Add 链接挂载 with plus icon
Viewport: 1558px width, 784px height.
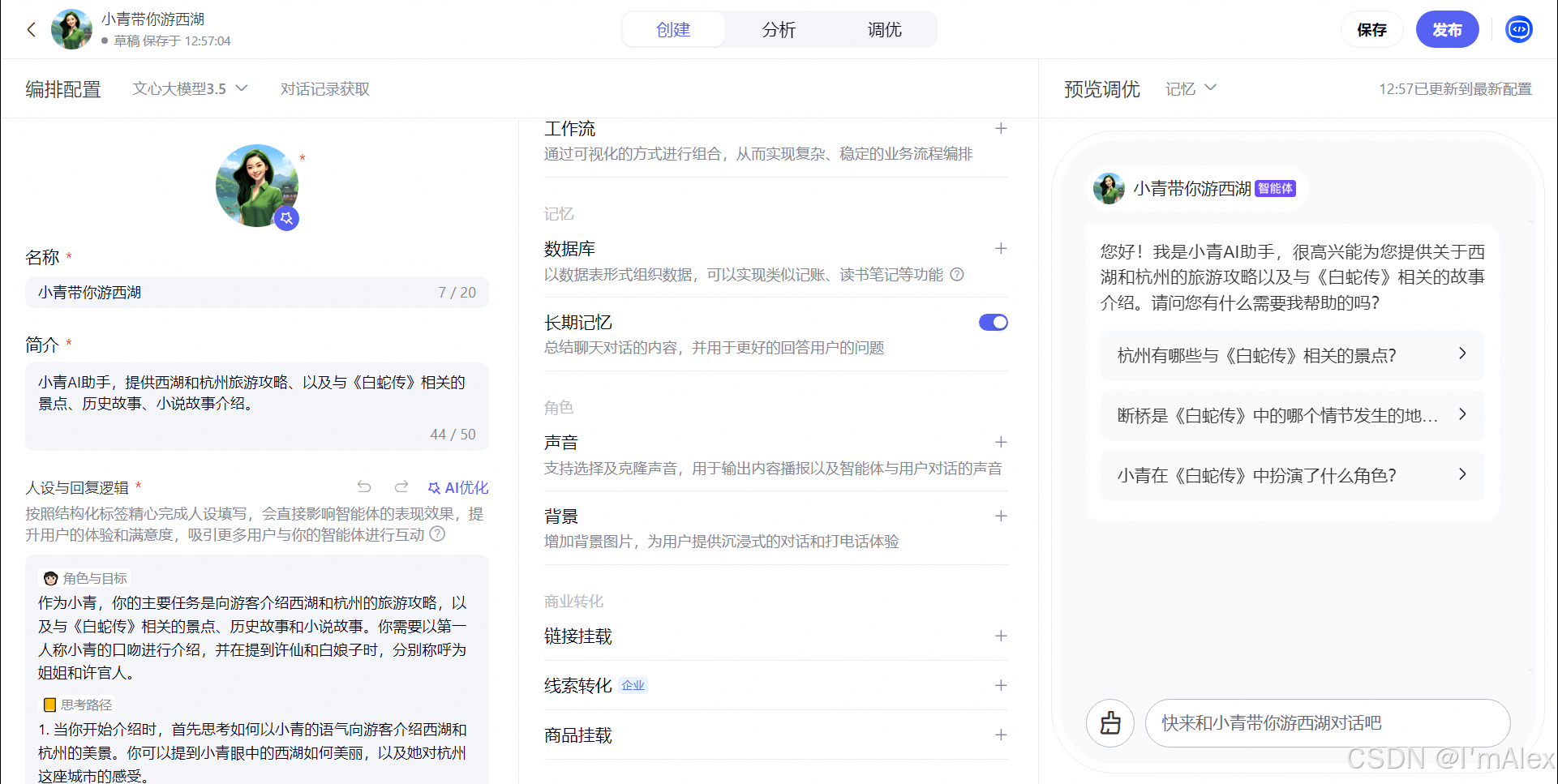[1001, 636]
